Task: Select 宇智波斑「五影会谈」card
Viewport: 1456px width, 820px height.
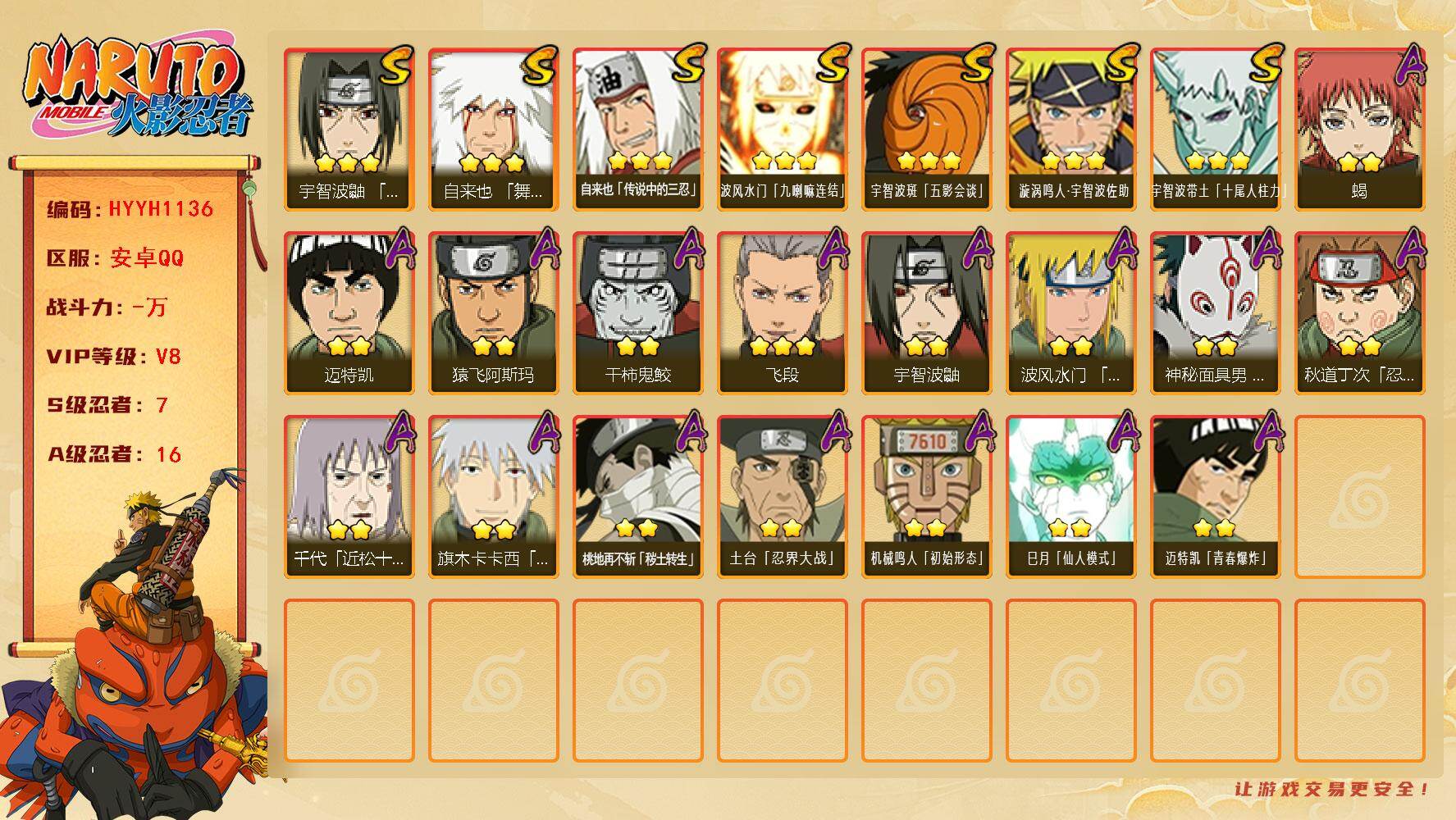Action: click(x=926, y=130)
